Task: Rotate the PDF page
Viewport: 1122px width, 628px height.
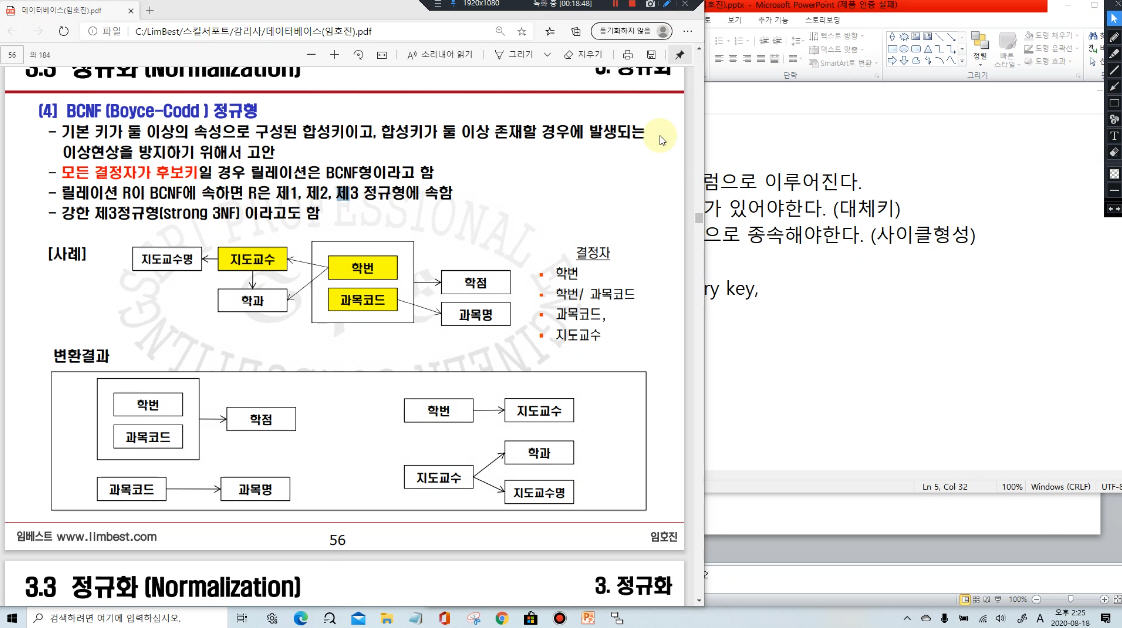Action: click(x=358, y=54)
